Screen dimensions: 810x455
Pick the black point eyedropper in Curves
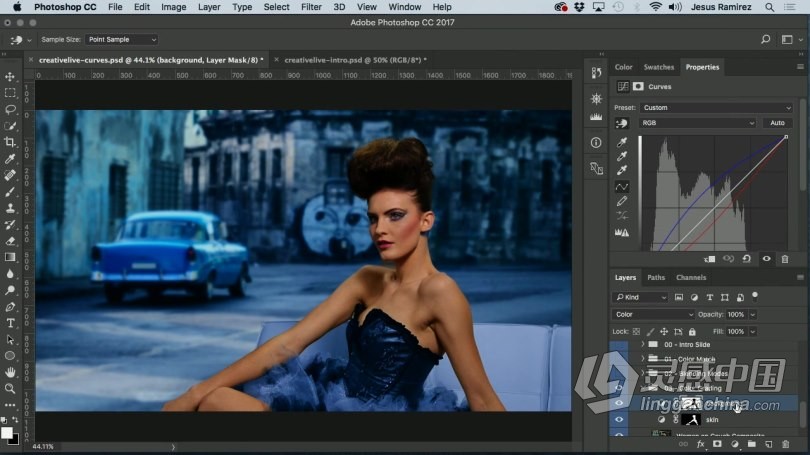(622, 142)
